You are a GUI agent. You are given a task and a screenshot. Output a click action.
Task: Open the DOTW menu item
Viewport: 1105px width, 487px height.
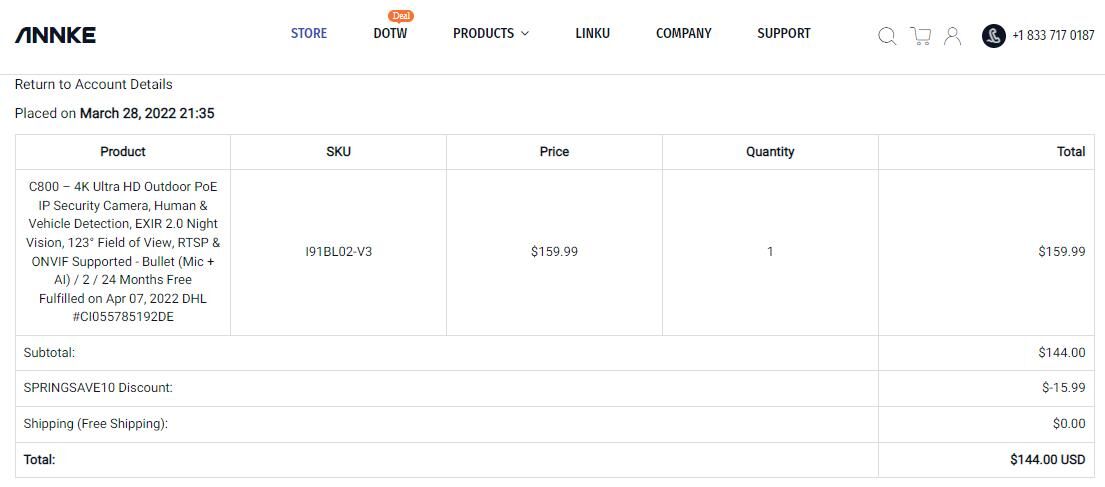[390, 33]
